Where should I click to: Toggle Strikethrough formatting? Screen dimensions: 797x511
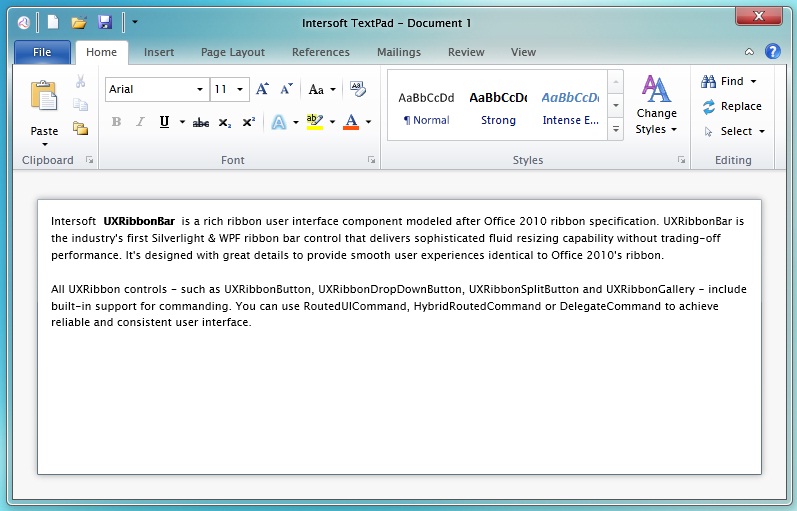tap(201, 123)
